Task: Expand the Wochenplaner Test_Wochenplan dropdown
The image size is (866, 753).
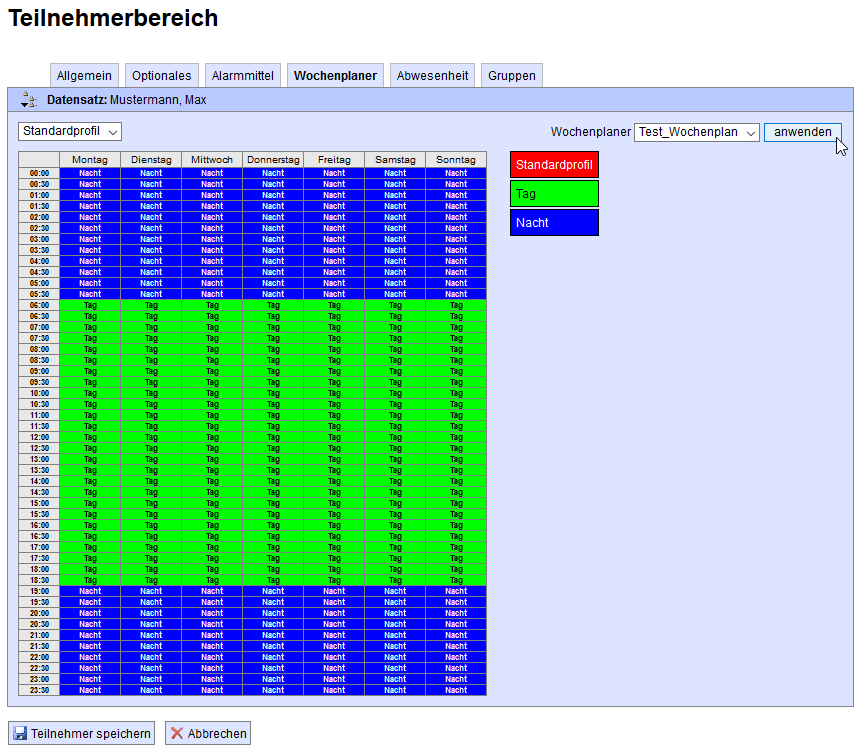Action: tap(697, 132)
